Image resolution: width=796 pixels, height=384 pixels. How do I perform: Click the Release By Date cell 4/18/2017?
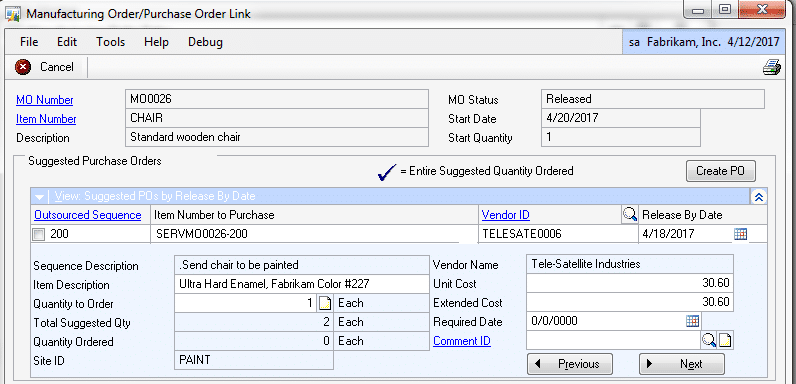tap(686, 234)
